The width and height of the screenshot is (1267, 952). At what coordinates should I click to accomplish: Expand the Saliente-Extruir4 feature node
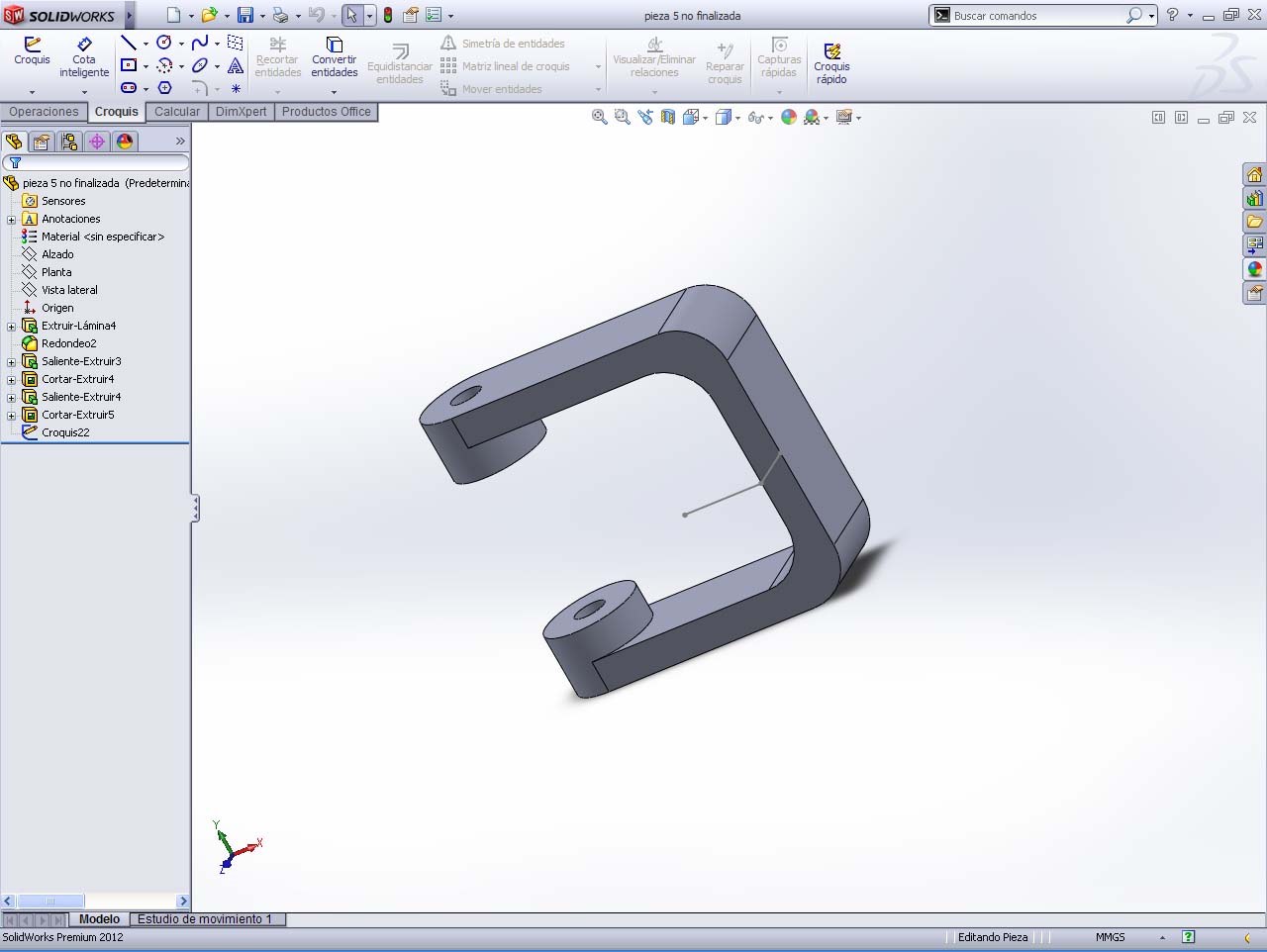[11, 398]
